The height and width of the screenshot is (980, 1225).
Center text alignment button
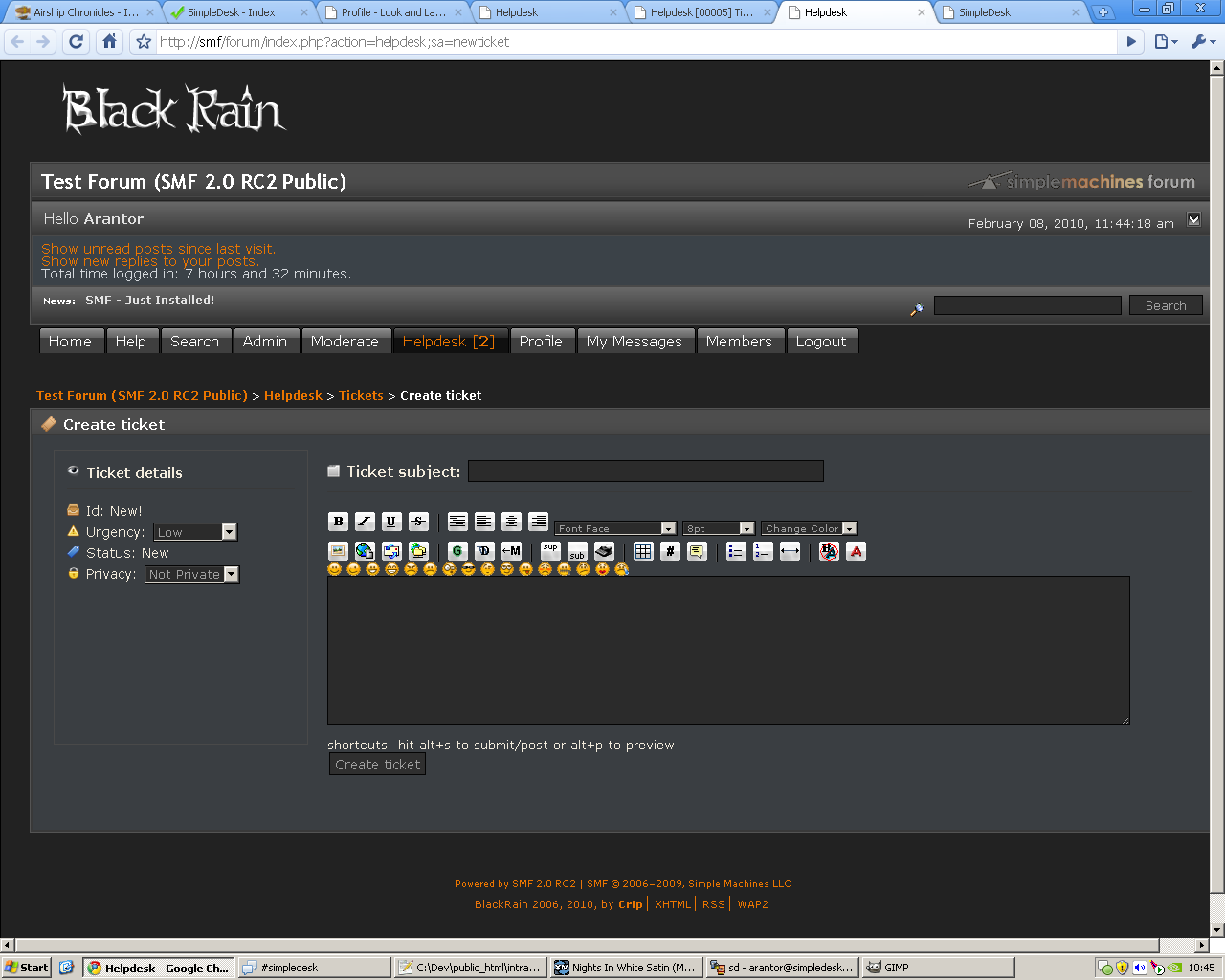click(x=512, y=522)
